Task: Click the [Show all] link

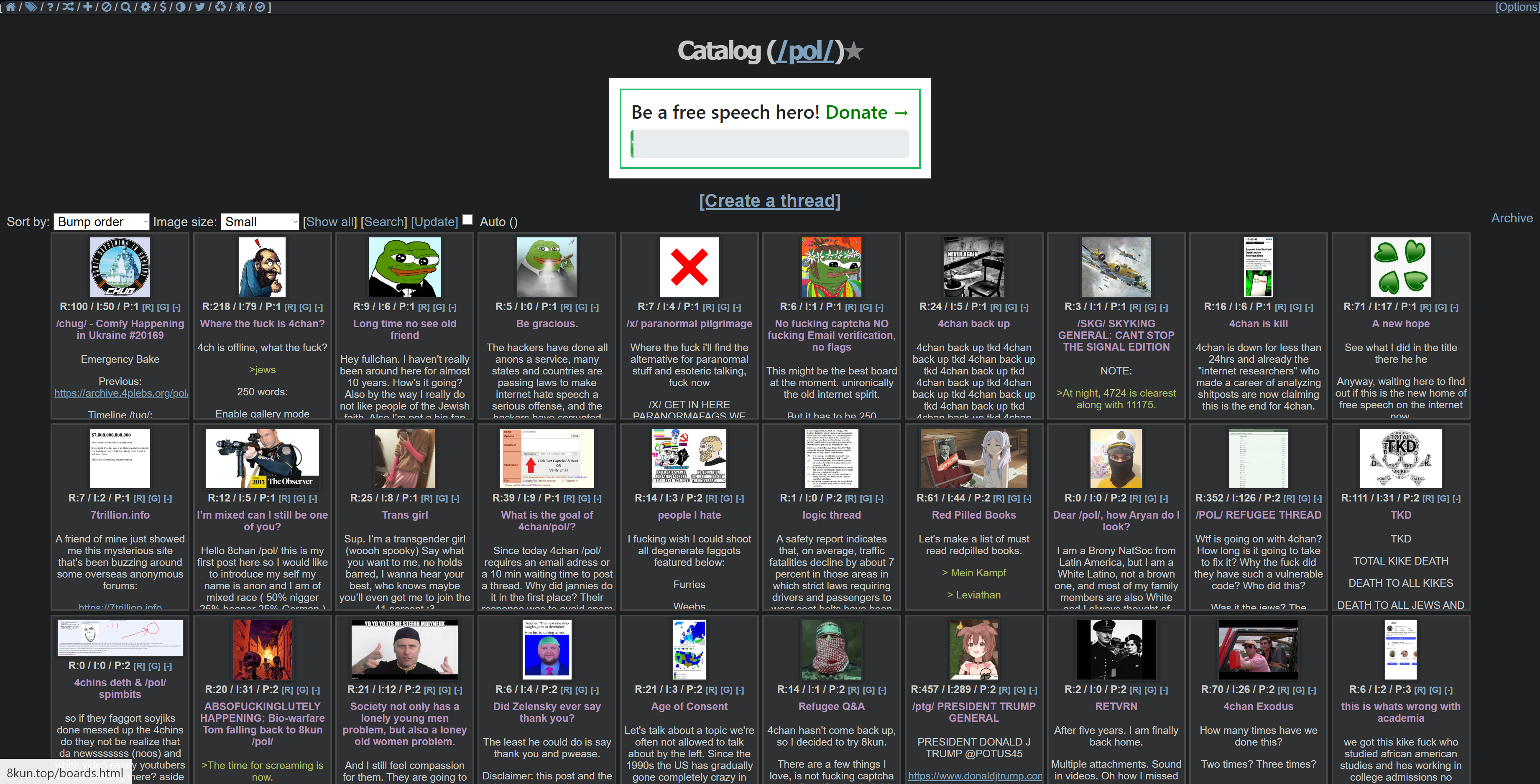Action: point(329,221)
